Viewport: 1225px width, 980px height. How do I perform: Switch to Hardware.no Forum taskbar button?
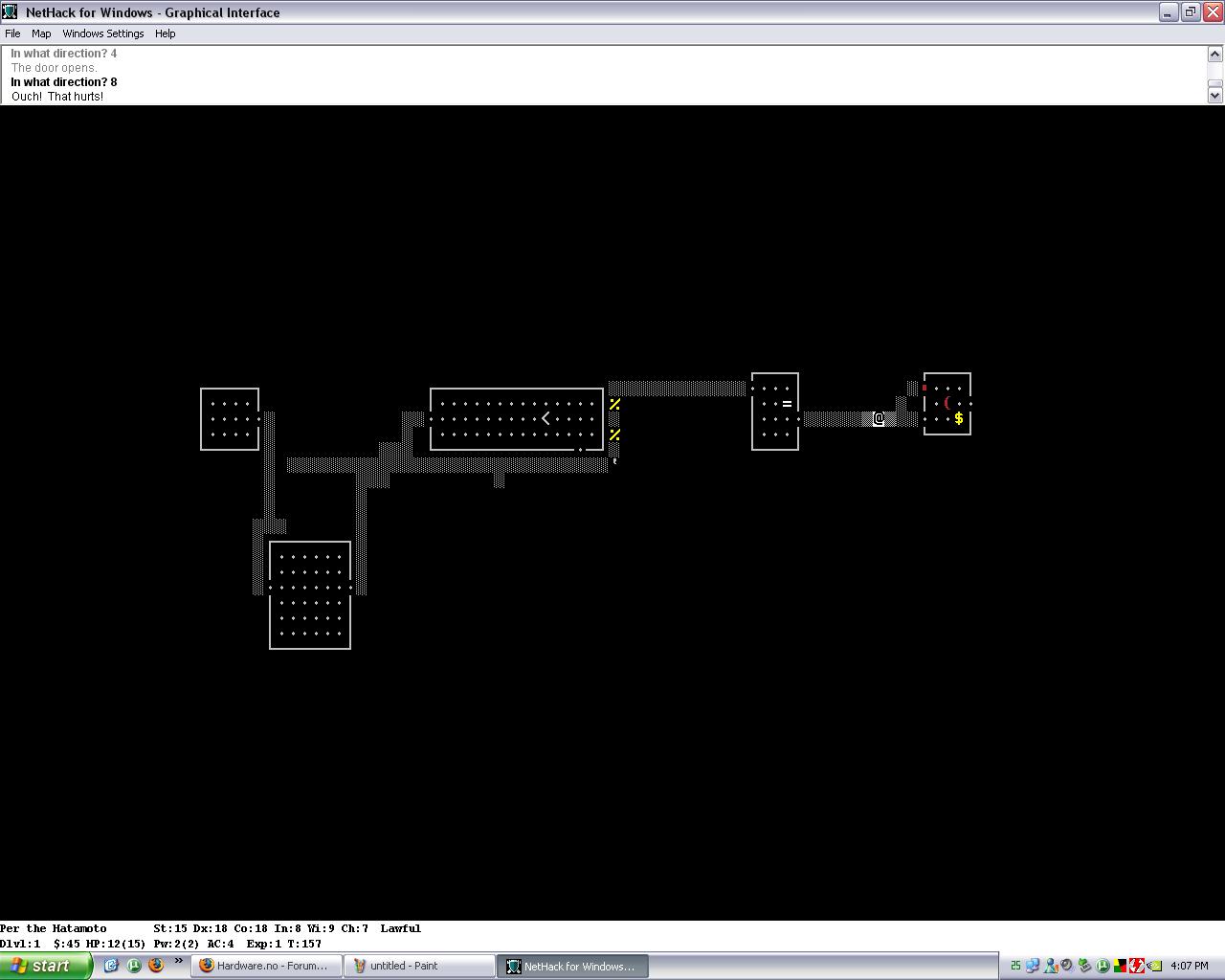(x=266, y=966)
